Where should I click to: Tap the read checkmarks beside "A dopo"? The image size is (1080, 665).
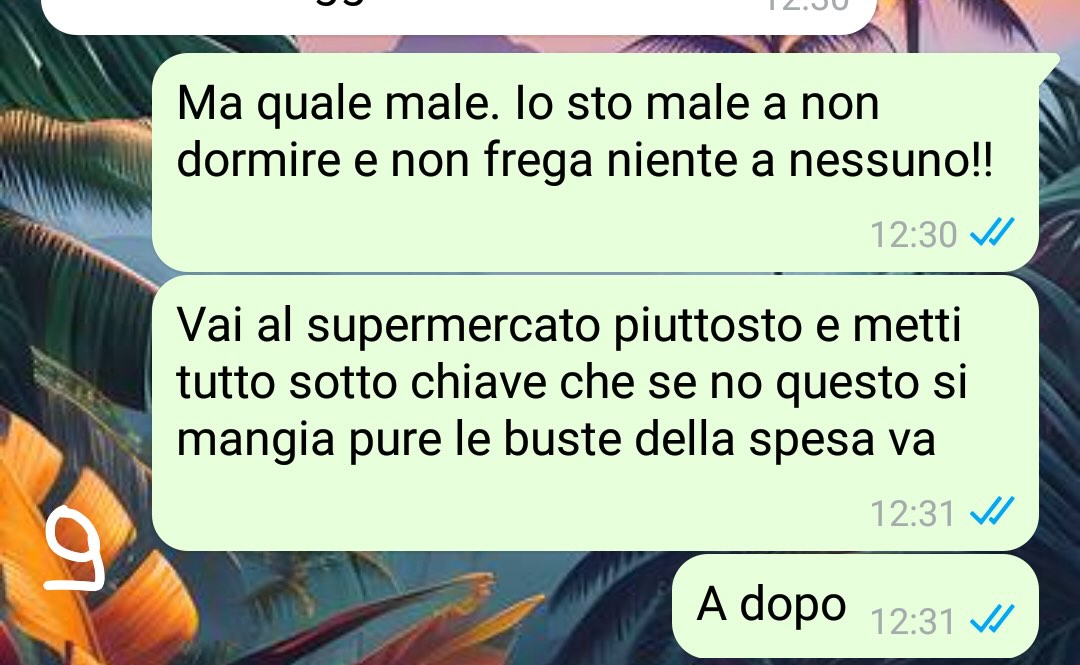(992, 619)
